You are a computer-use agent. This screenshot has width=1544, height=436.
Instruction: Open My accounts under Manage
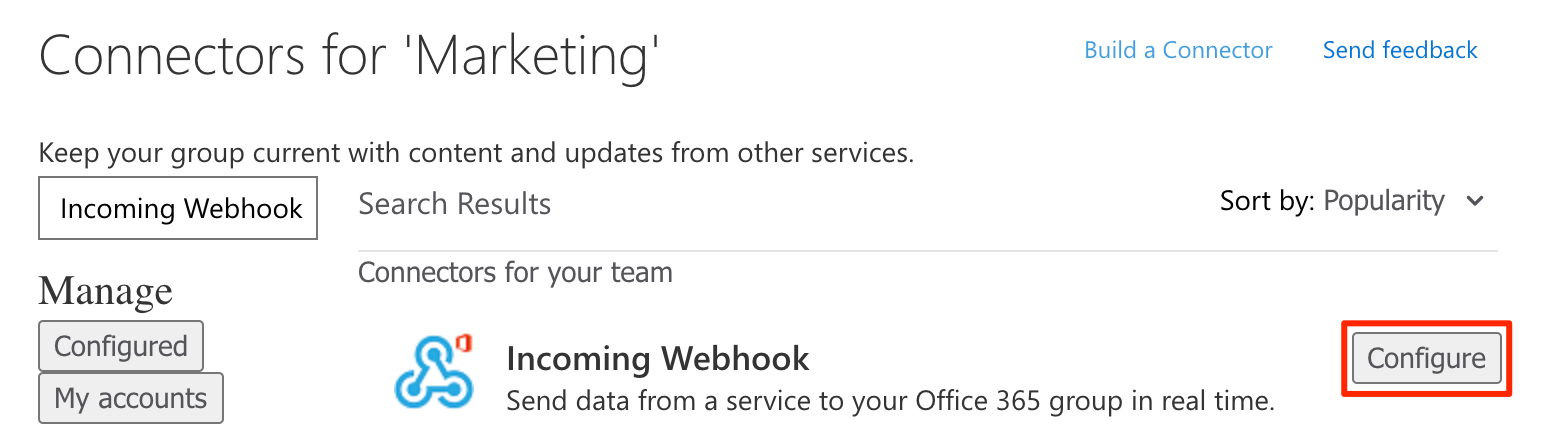(x=131, y=398)
